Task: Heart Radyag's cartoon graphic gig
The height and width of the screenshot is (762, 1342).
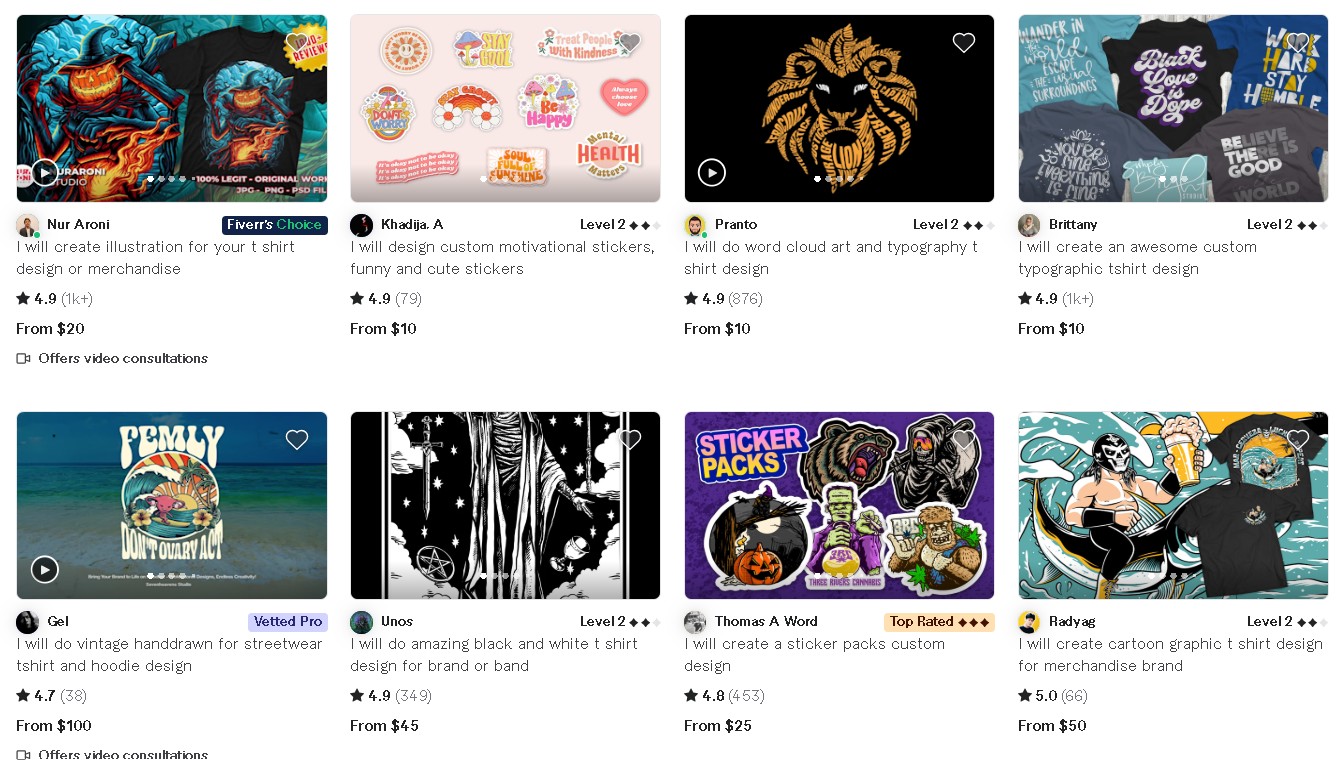Action: (1298, 440)
